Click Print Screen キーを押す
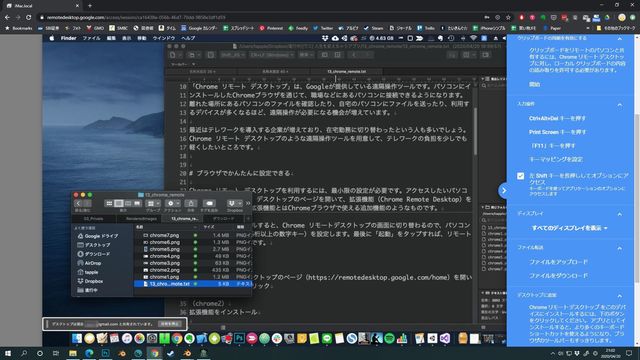This screenshot has width=640, height=360. pyautogui.click(x=557, y=132)
